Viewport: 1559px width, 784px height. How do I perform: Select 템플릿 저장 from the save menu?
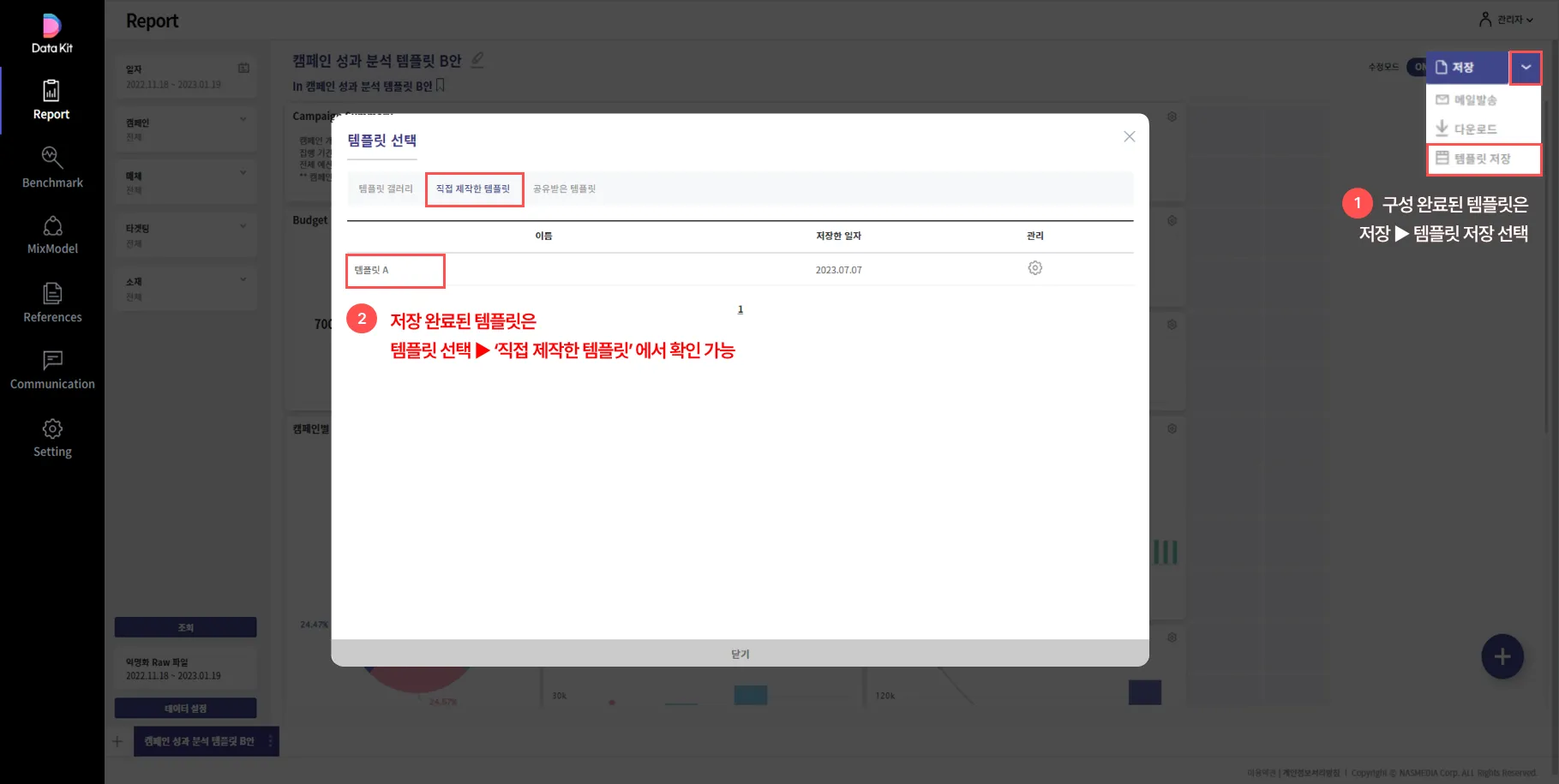pyautogui.click(x=1483, y=159)
